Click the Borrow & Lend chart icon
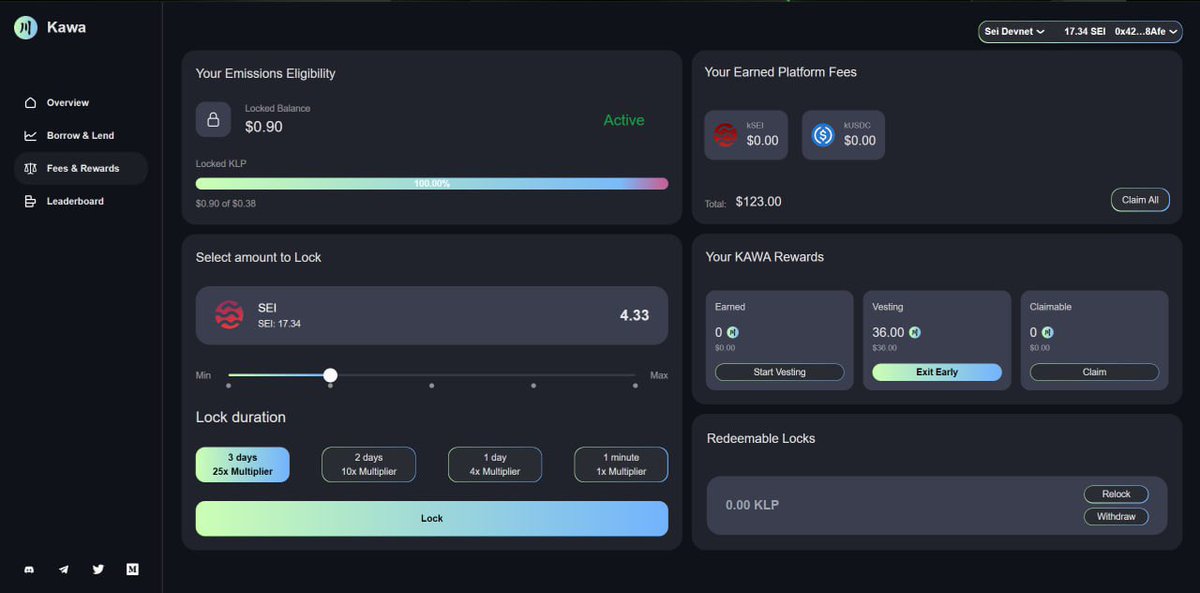The width and height of the screenshot is (1200, 593). coord(30,136)
